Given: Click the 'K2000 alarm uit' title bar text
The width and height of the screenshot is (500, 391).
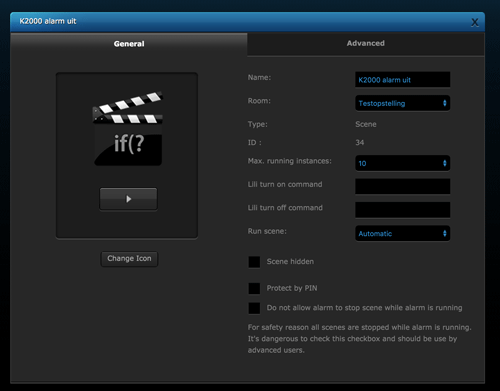Looking at the screenshot, I should click(x=48, y=21).
